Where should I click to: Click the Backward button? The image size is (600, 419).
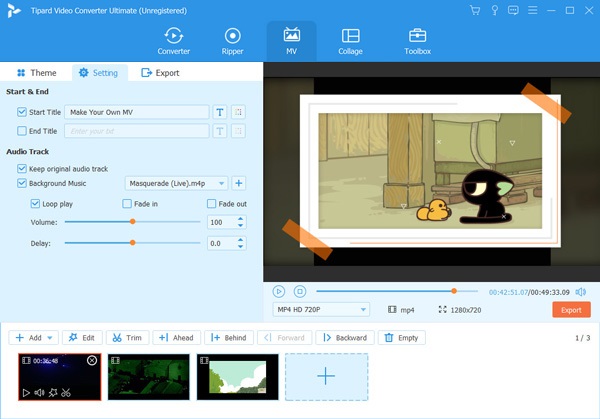click(x=345, y=338)
